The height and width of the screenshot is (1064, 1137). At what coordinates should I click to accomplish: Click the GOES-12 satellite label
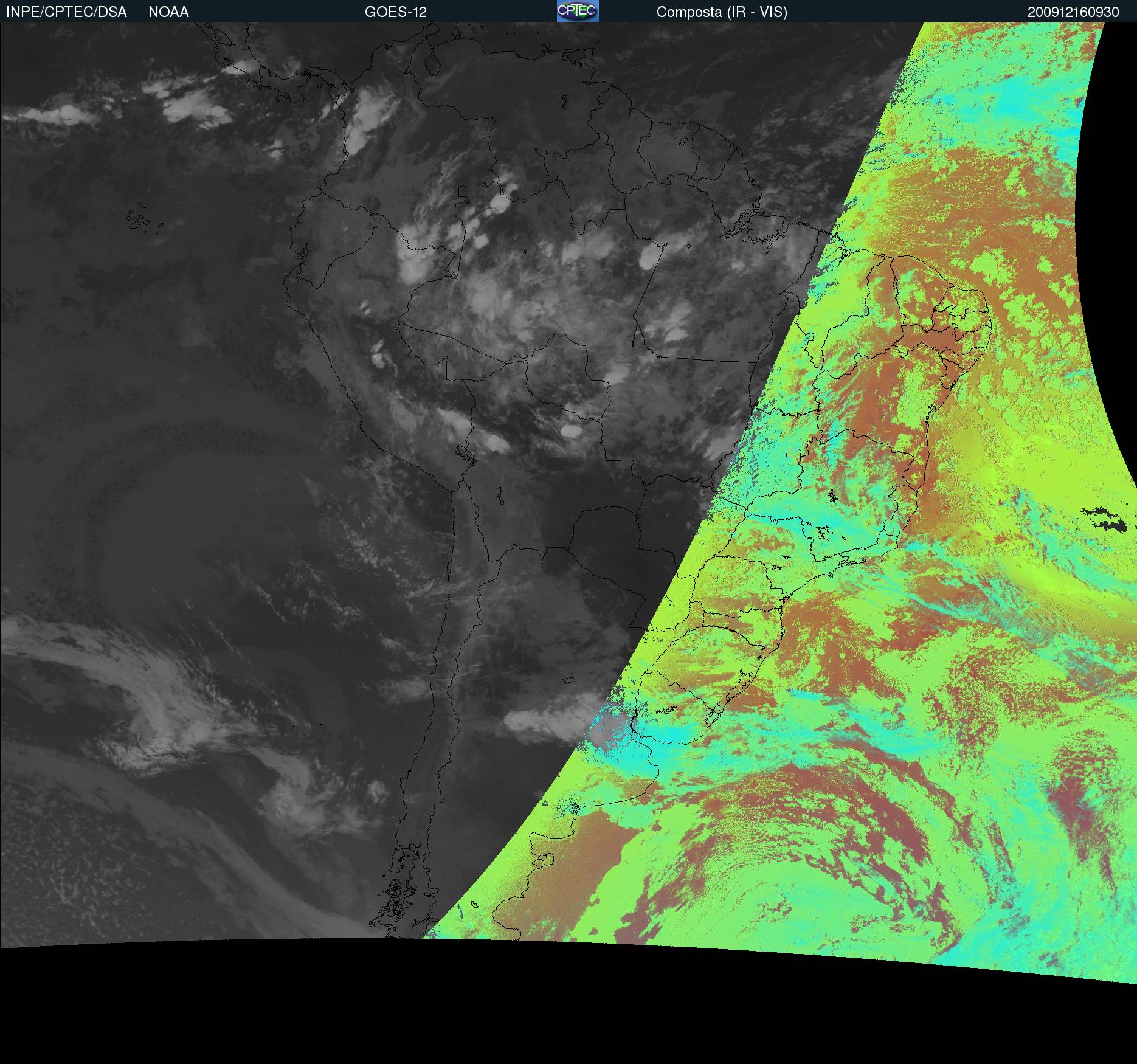(396, 12)
